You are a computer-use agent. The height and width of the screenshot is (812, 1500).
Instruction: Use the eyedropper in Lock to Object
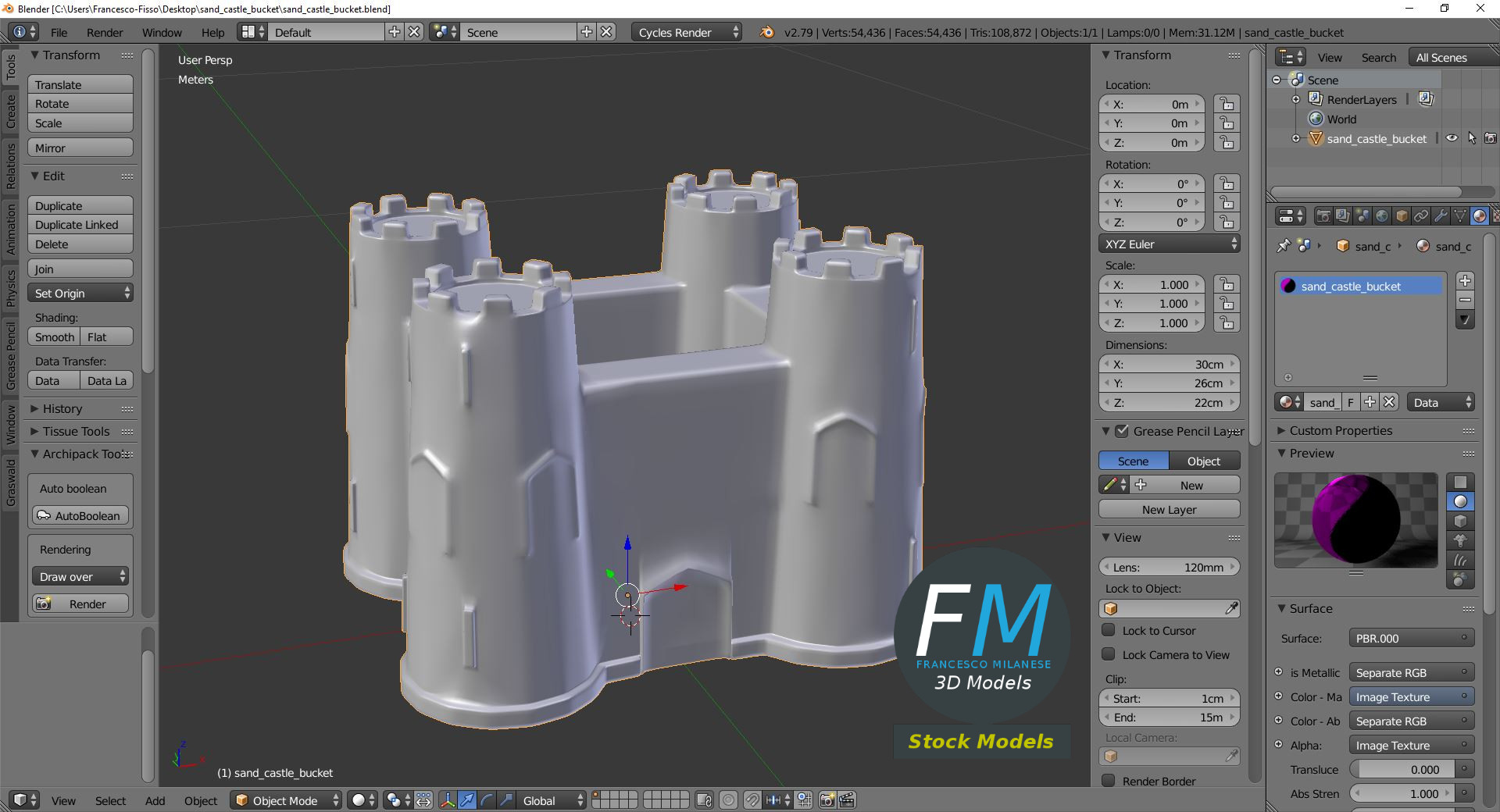click(x=1231, y=608)
